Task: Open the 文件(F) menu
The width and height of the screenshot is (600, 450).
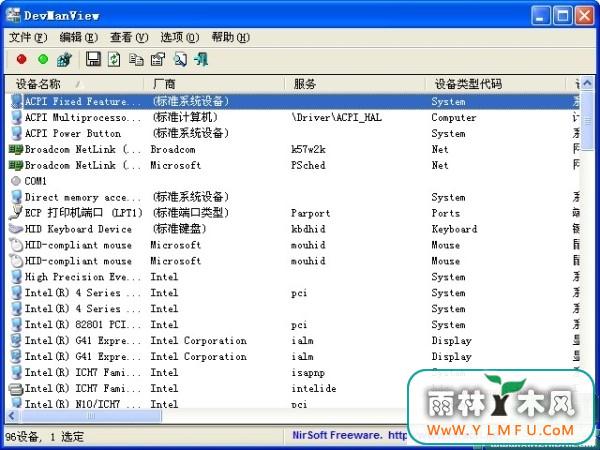Action: pos(28,38)
